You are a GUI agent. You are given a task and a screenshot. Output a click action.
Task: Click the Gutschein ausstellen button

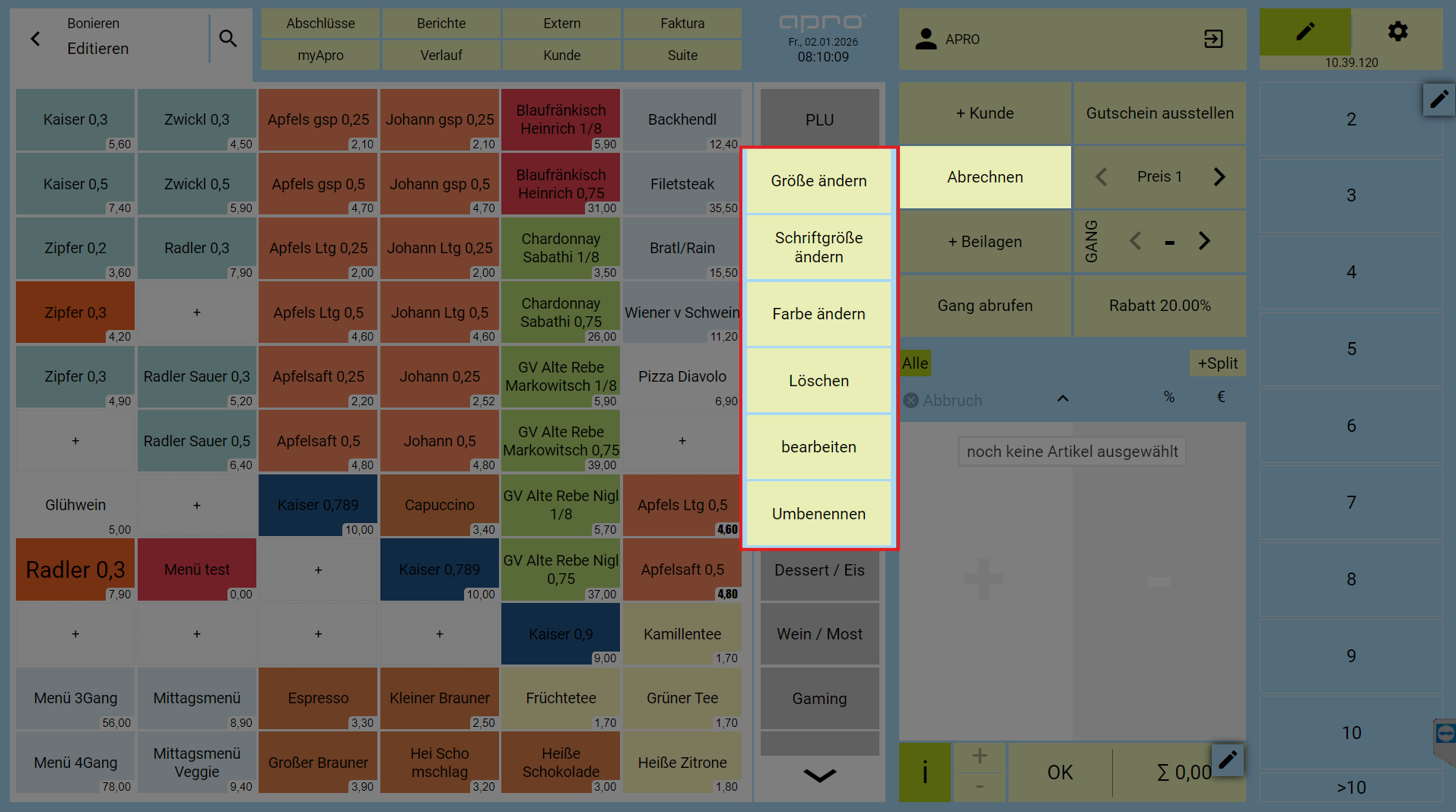tap(1159, 113)
